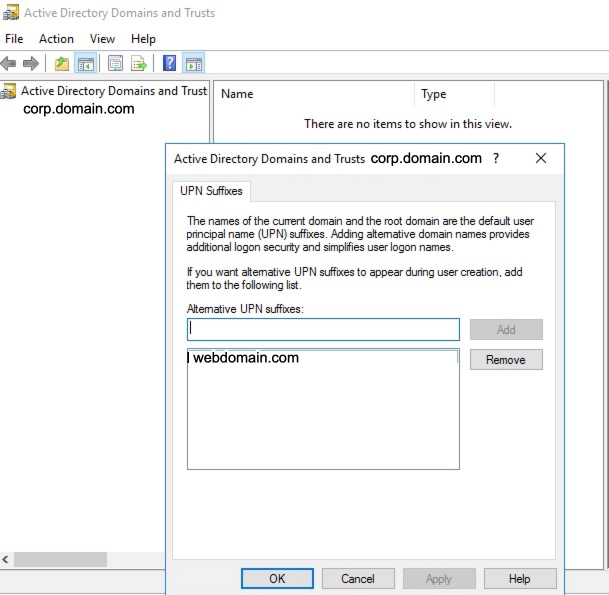The width and height of the screenshot is (609, 595).
Task: Click the Type column header
Action: tap(454, 94)
